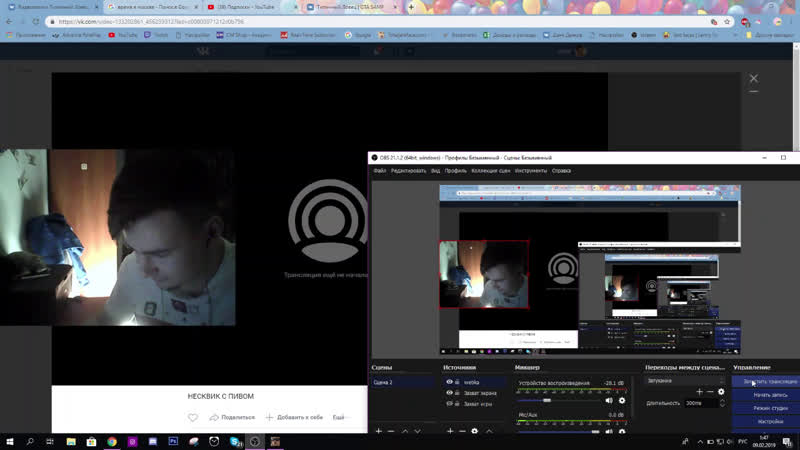
Task: Open settings gear for Устройство воспроизведения
Action: click(x=622, y=401)
